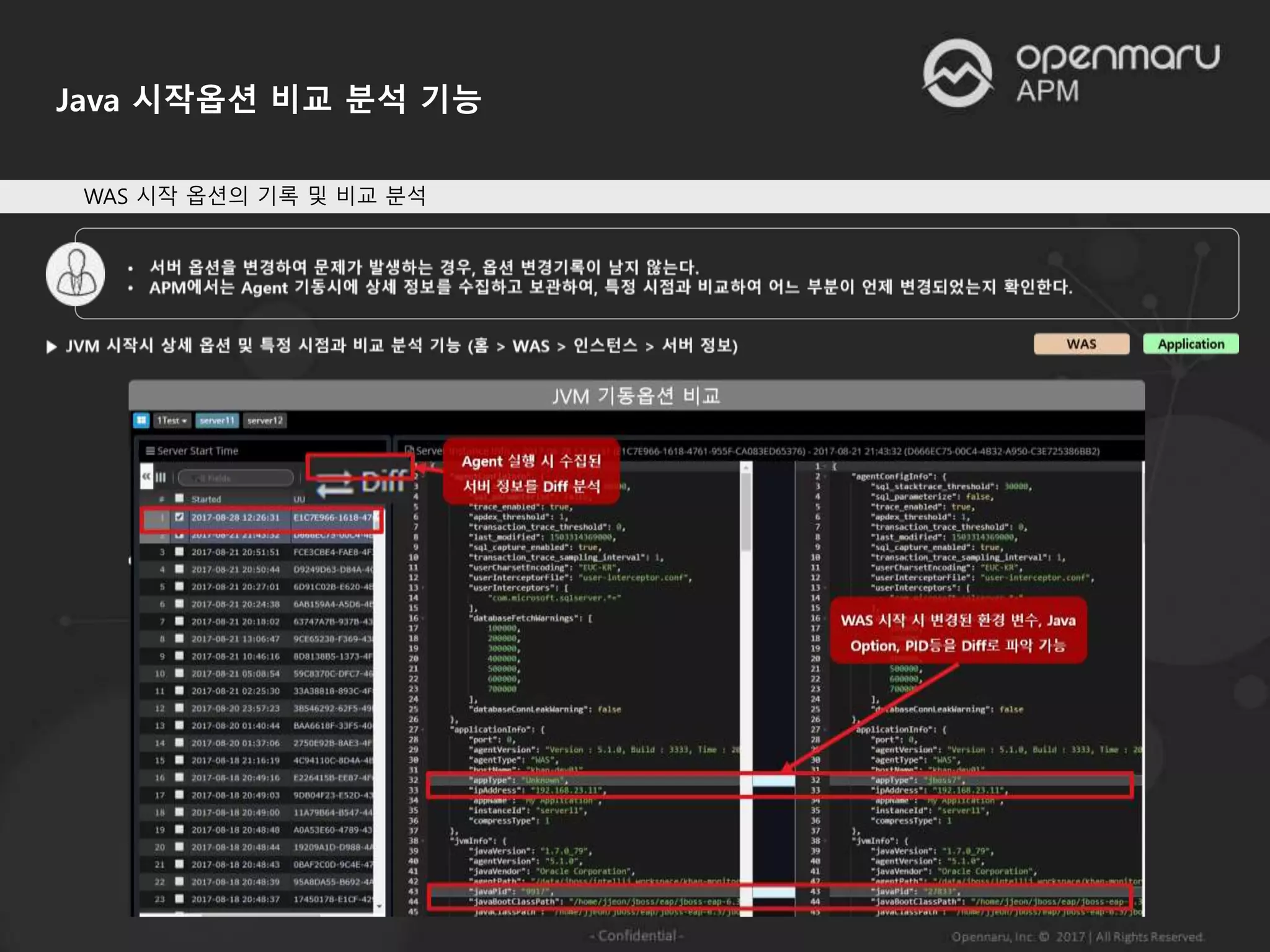Screen dimensions: 1270x952
Task: Click the "ipAddress": "192.168.23.11" line in the right pane
Action: (x=939, y=790)
